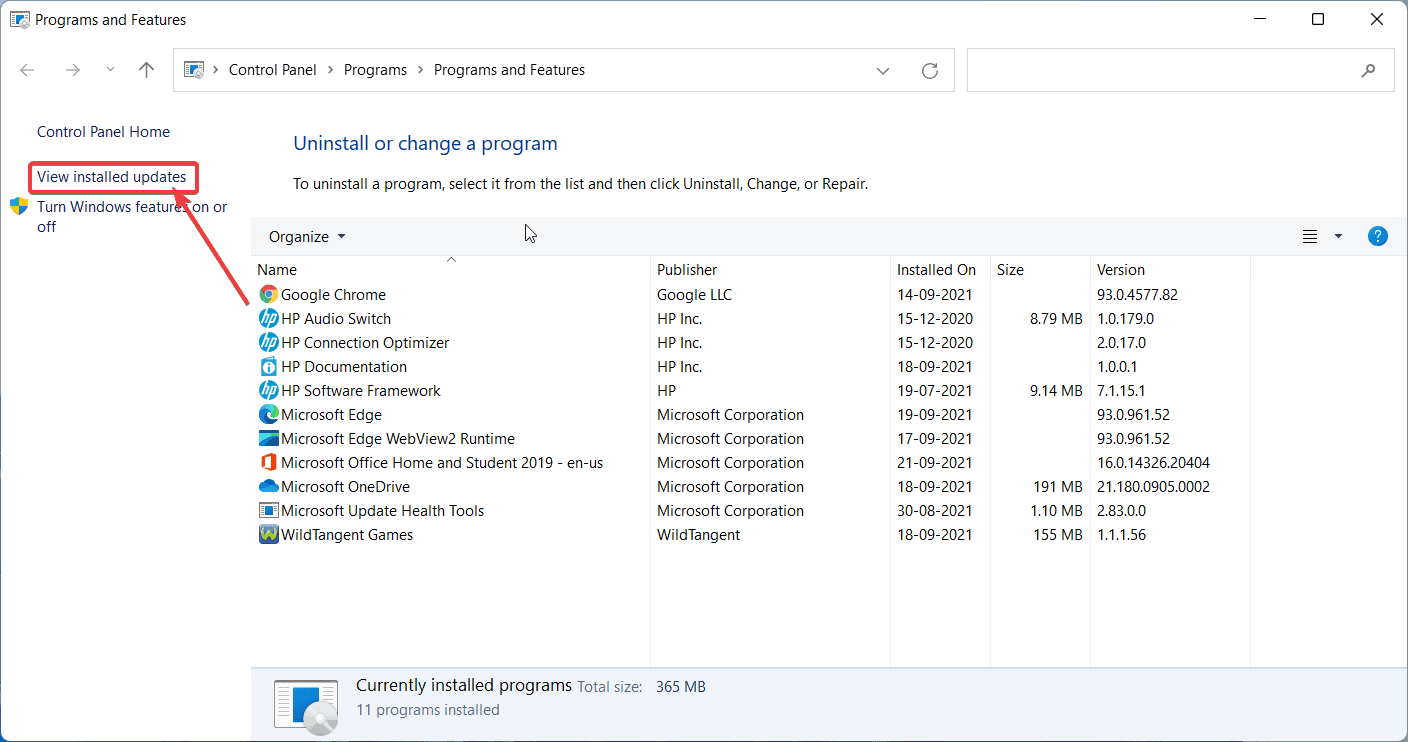Click the Google LLC publisher cell
Viewport: 1408px width, 742px height.
coord(695,294)
